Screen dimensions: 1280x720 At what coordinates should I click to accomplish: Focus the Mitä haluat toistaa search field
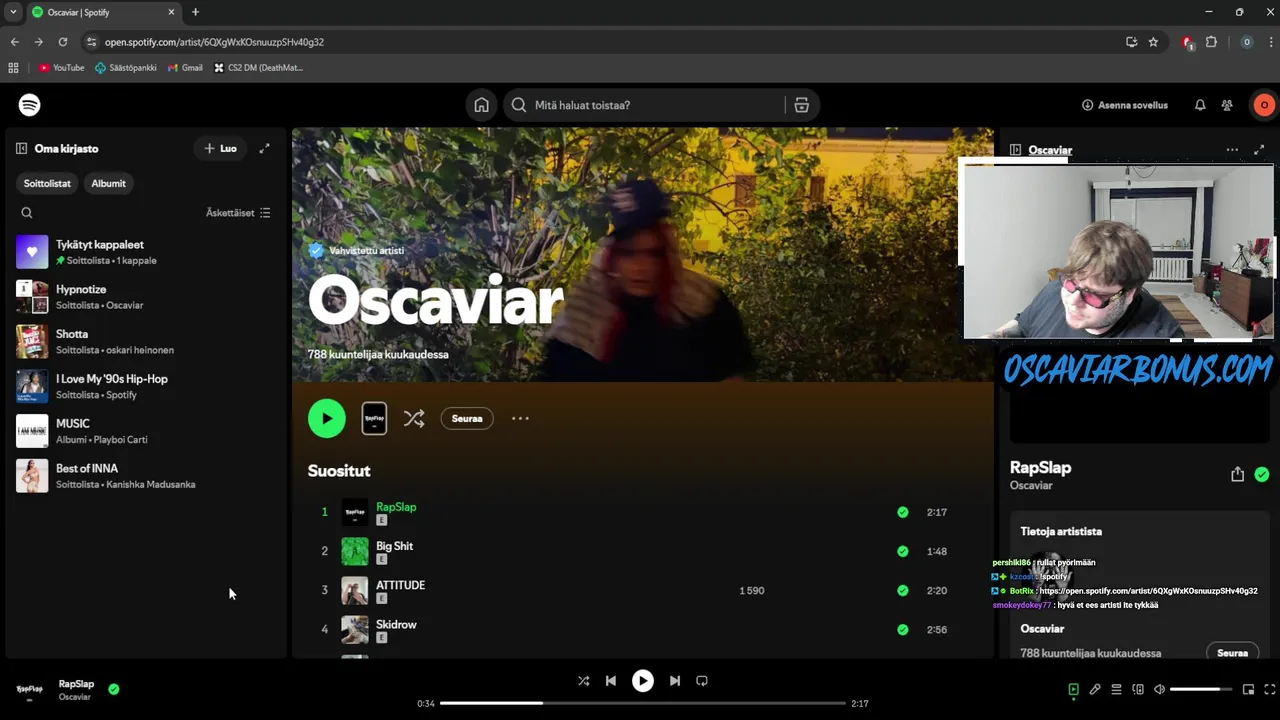tap(645, 105)
